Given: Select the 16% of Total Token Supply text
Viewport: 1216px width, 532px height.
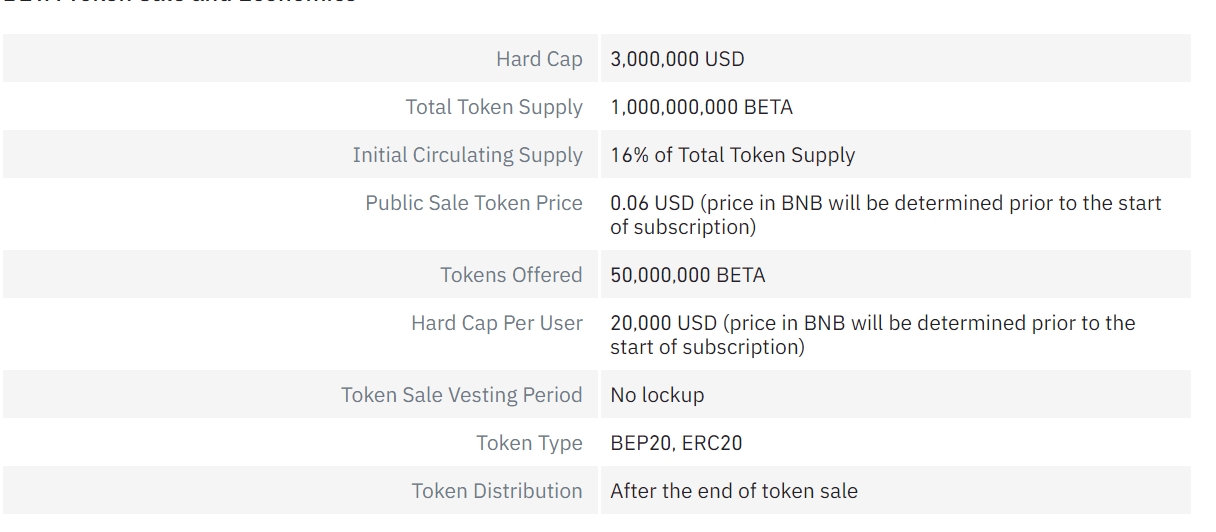Looking at the screenshot, I should tap(733, 155).
